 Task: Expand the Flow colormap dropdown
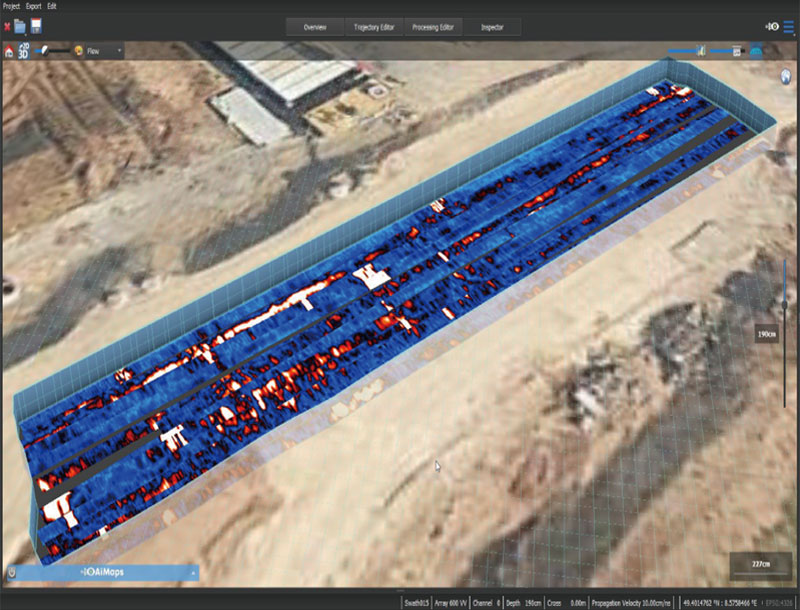pos(119,50)
